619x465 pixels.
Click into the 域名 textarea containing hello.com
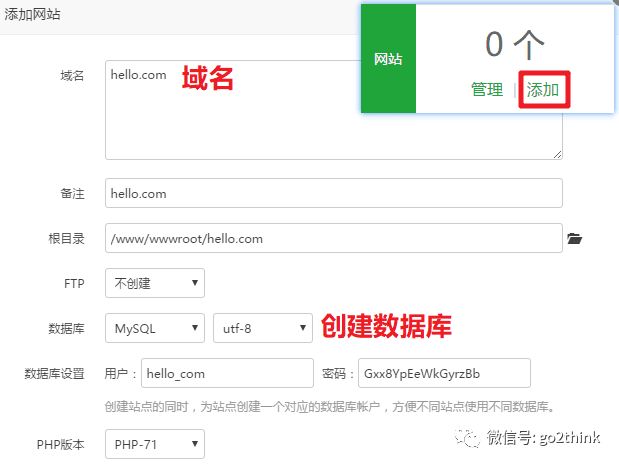(x=334, y=110)
